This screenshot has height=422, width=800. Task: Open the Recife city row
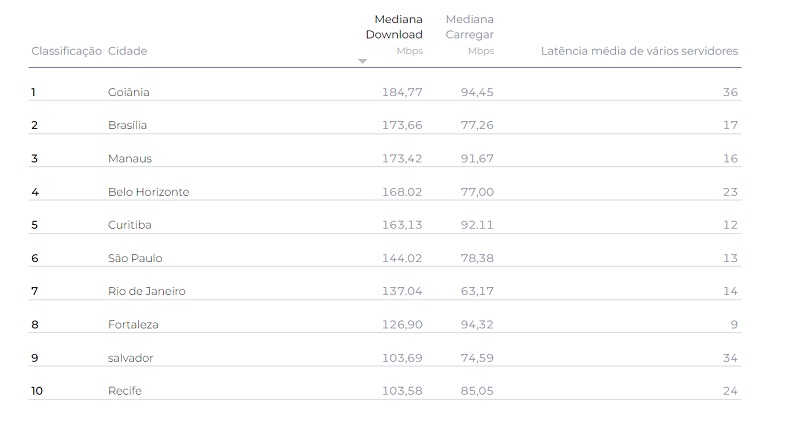pyautogui.click(x=124, y=391)
